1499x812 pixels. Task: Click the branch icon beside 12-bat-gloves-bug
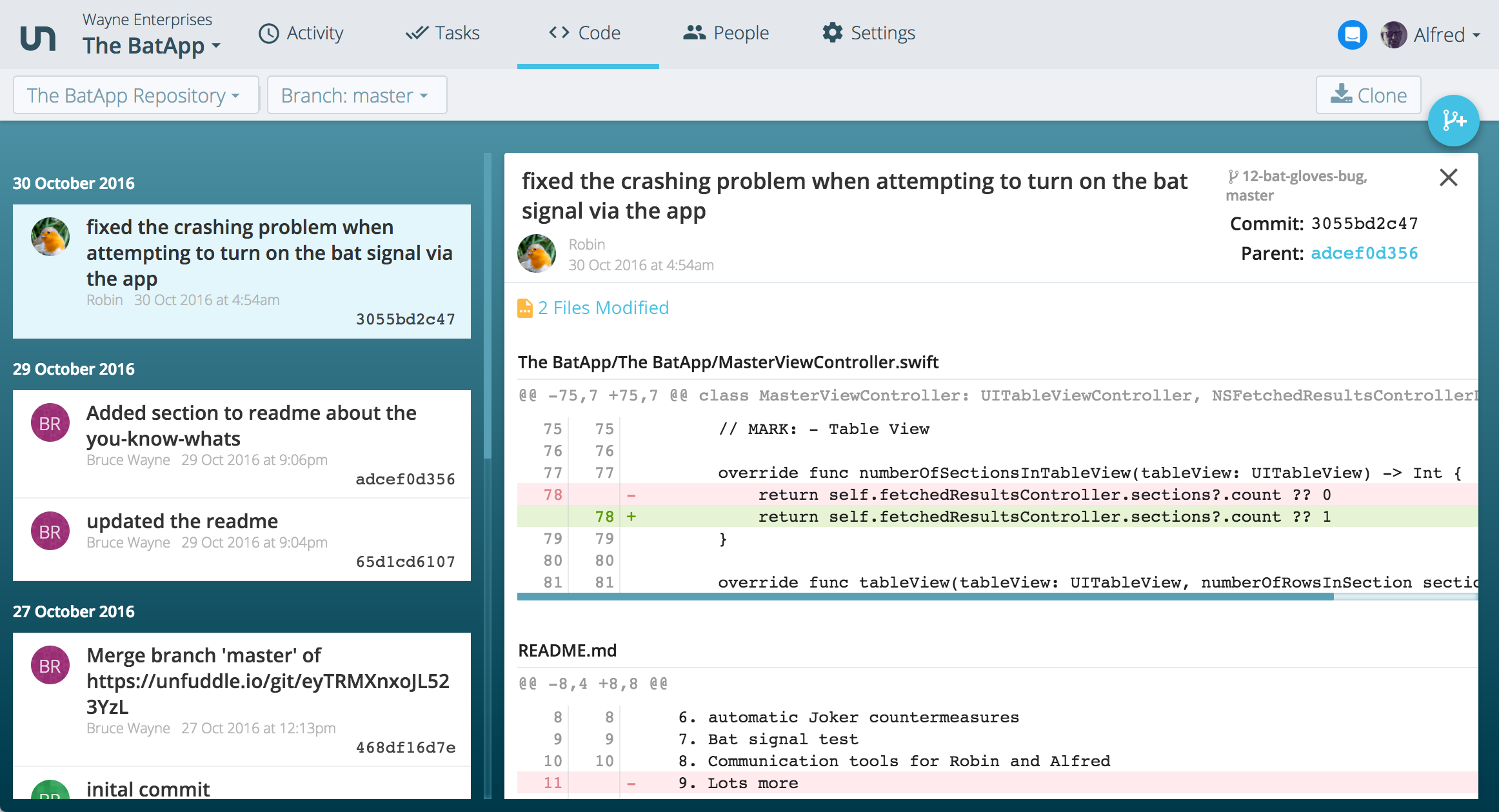(x=1233, y=176)
